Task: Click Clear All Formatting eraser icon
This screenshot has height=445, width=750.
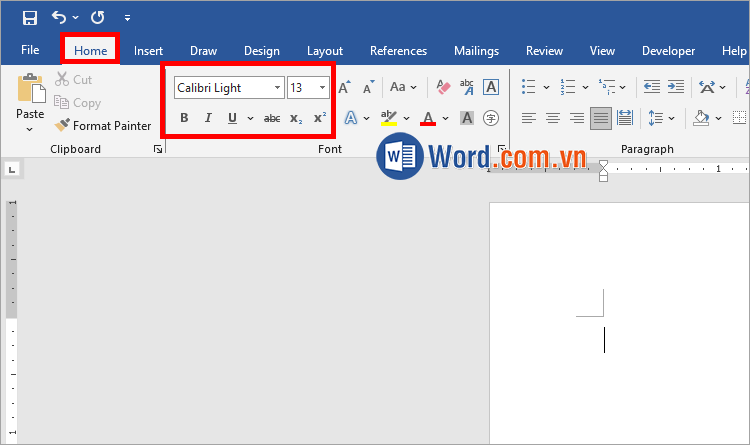Action: pos(444,88)
